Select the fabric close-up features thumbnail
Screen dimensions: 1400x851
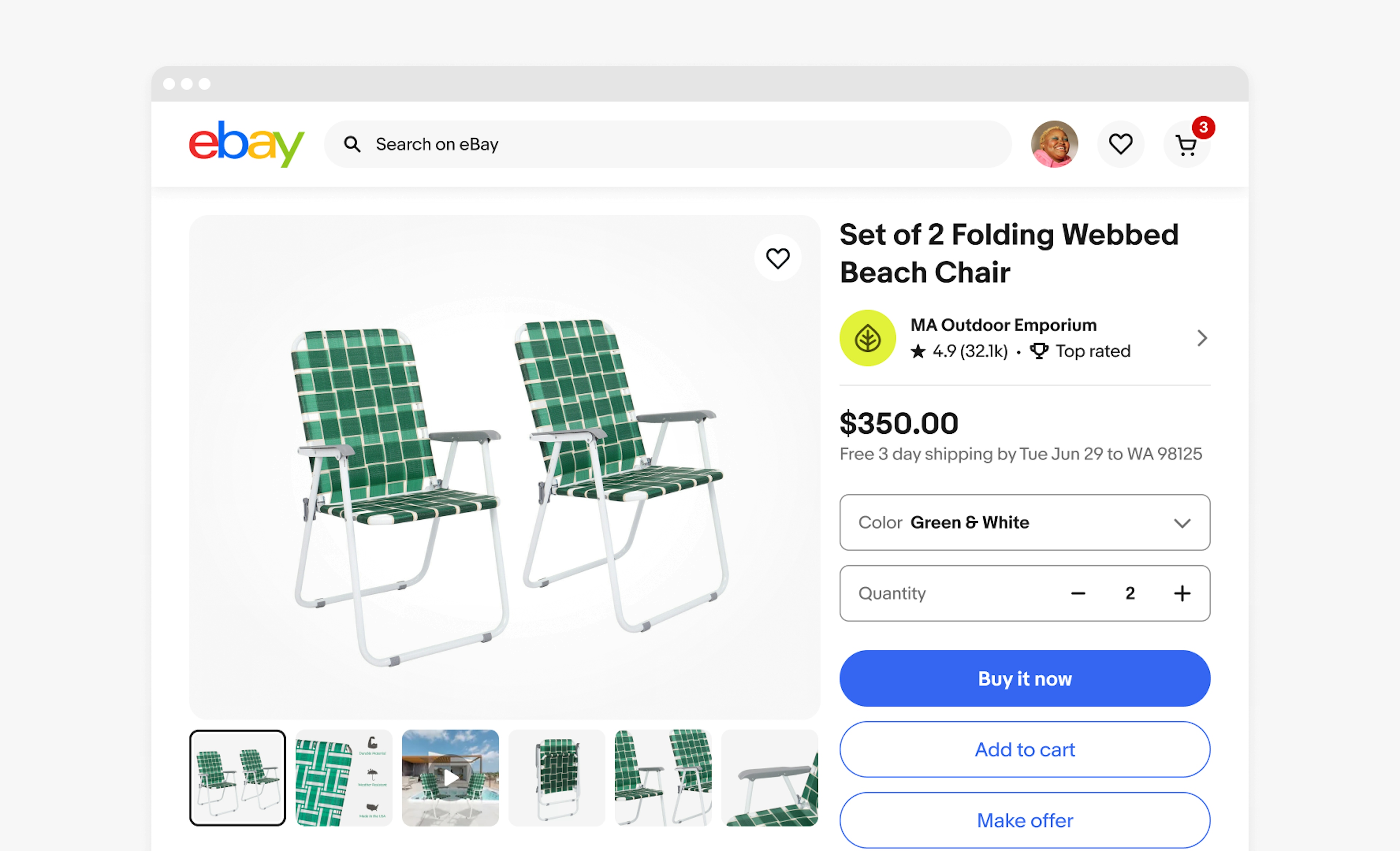coord(344,778)
